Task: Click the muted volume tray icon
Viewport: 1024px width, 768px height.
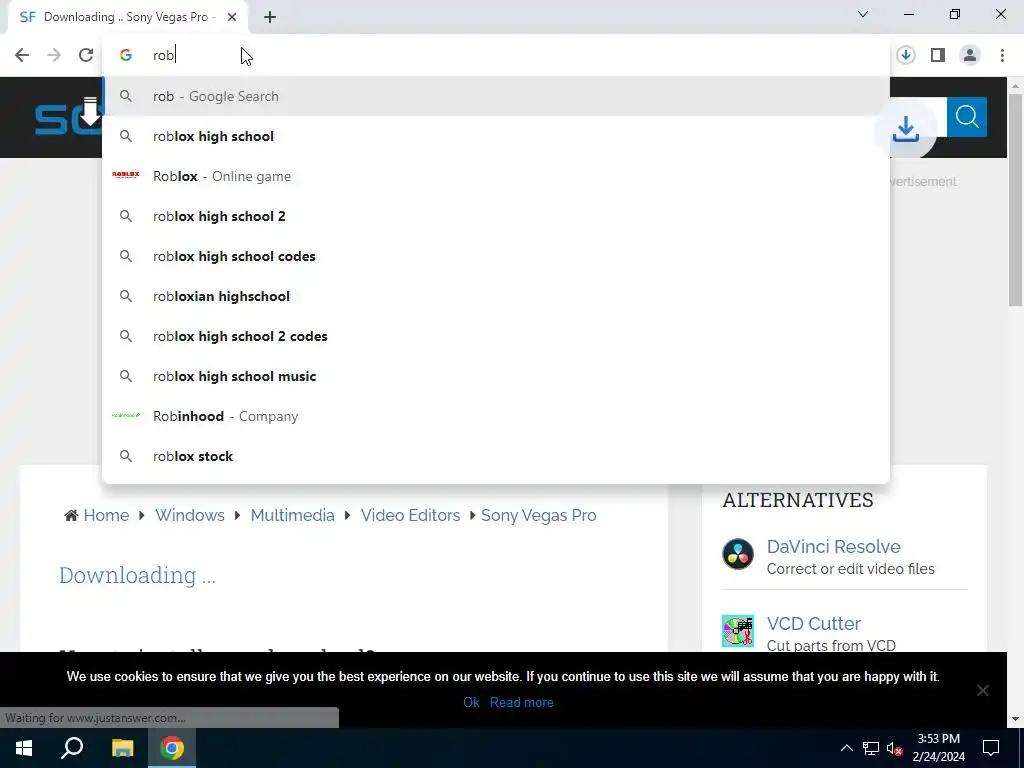Action: coord(895,748)
